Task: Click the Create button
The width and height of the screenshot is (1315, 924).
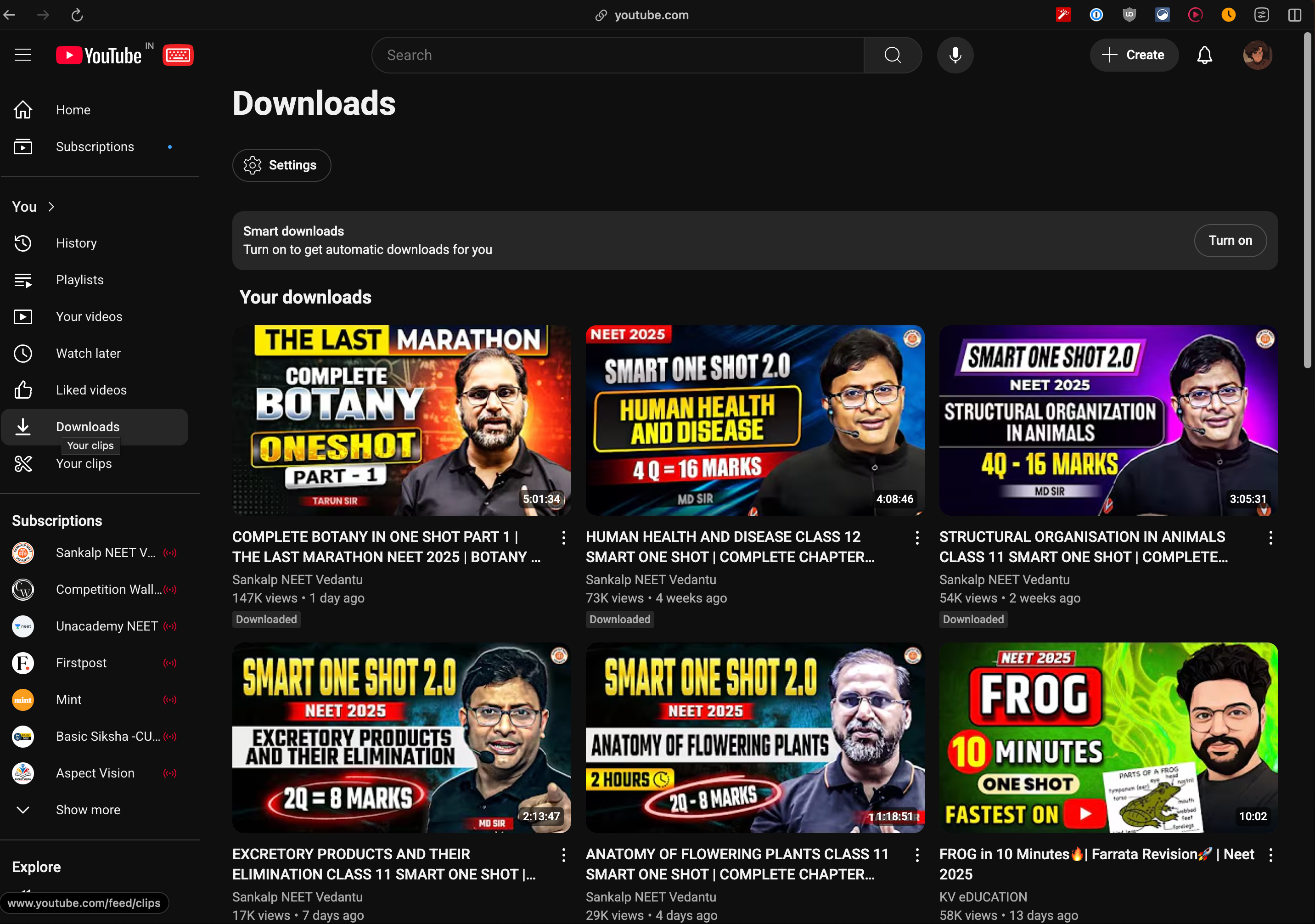Action: pyautogui.click(x=1134, y=55)
